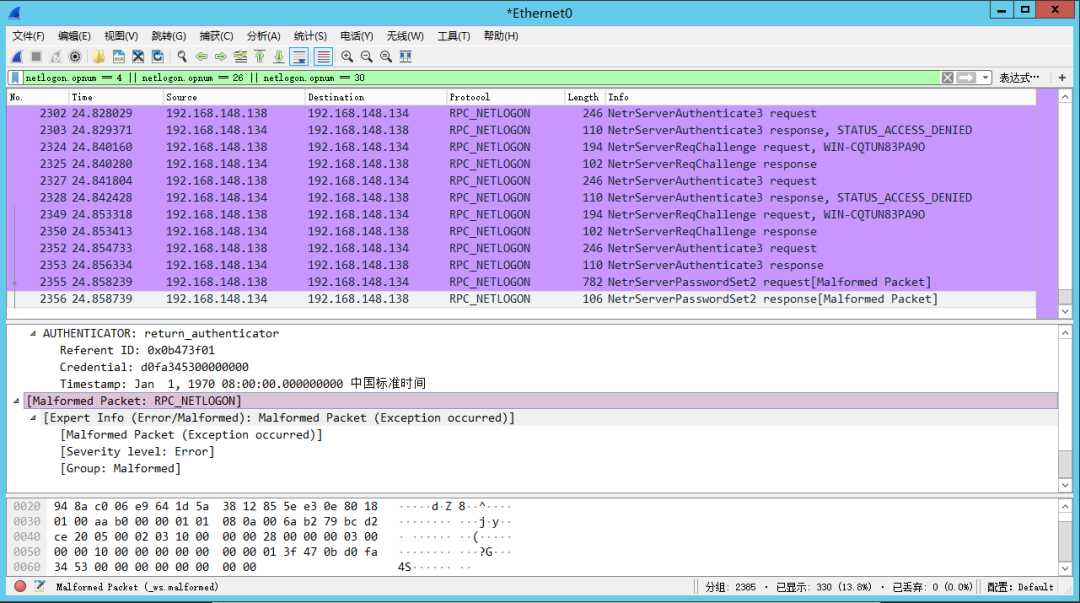Select packet 2324 NetrServerReqChallenge request
The height and width of the screenshot is (603, 1080).
(521, 147)
